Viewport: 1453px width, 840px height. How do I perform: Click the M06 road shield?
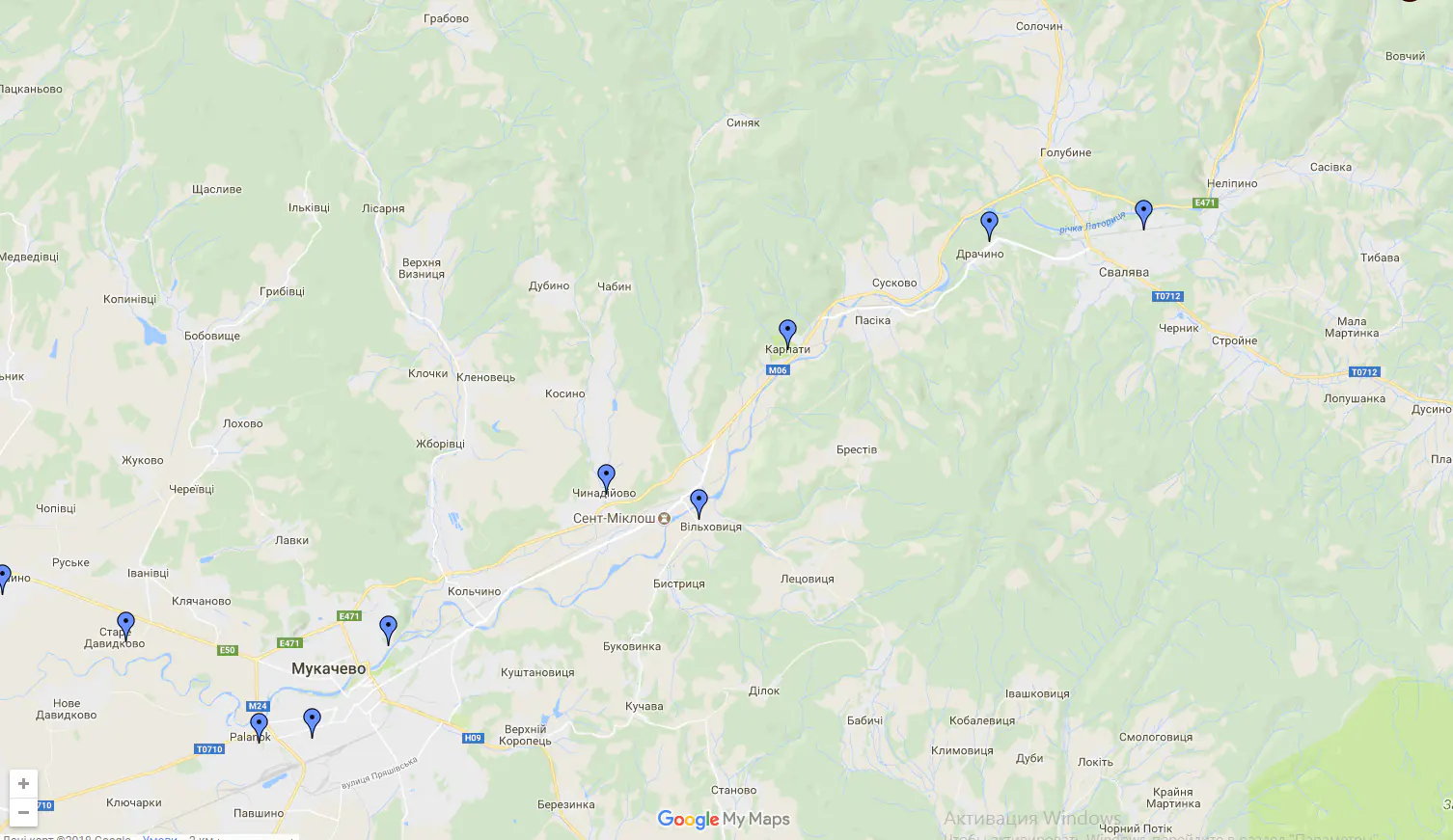pyautogui.click(x=778, y=370)
